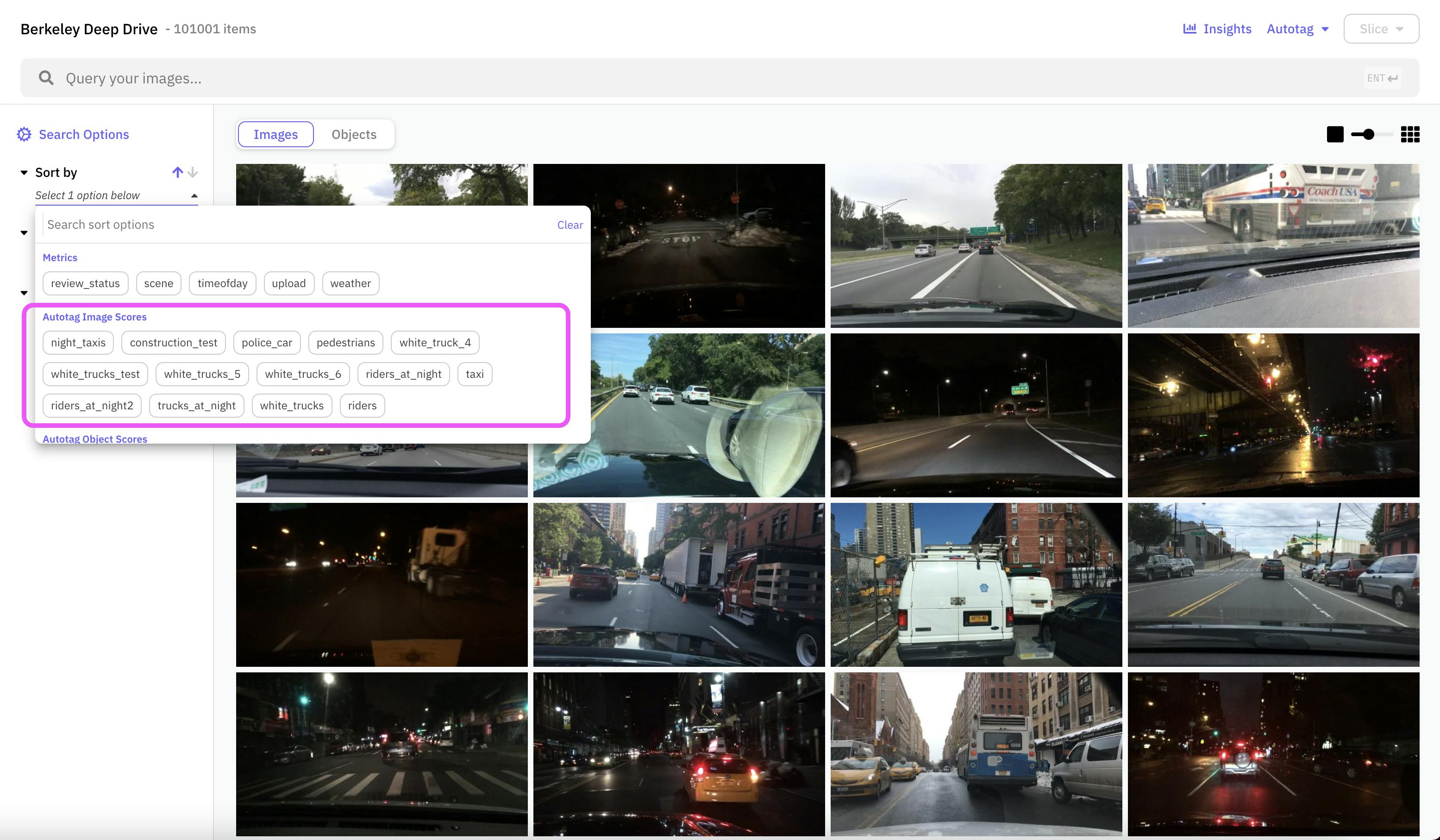Set descending sort with down arrow
The image size is (1440, 840).
tap(193, 172)
